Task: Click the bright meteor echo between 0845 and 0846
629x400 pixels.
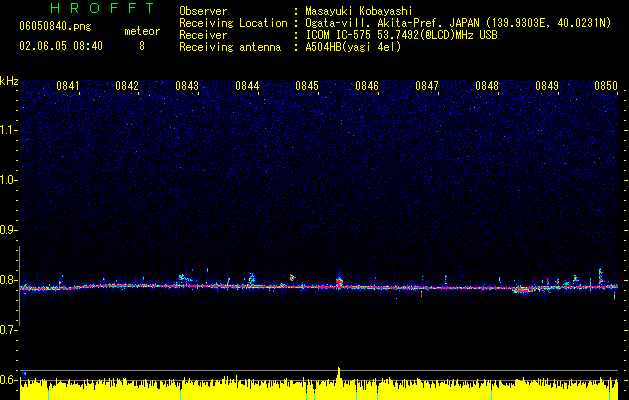Action: pyautogui.click(x=339, y=281)
